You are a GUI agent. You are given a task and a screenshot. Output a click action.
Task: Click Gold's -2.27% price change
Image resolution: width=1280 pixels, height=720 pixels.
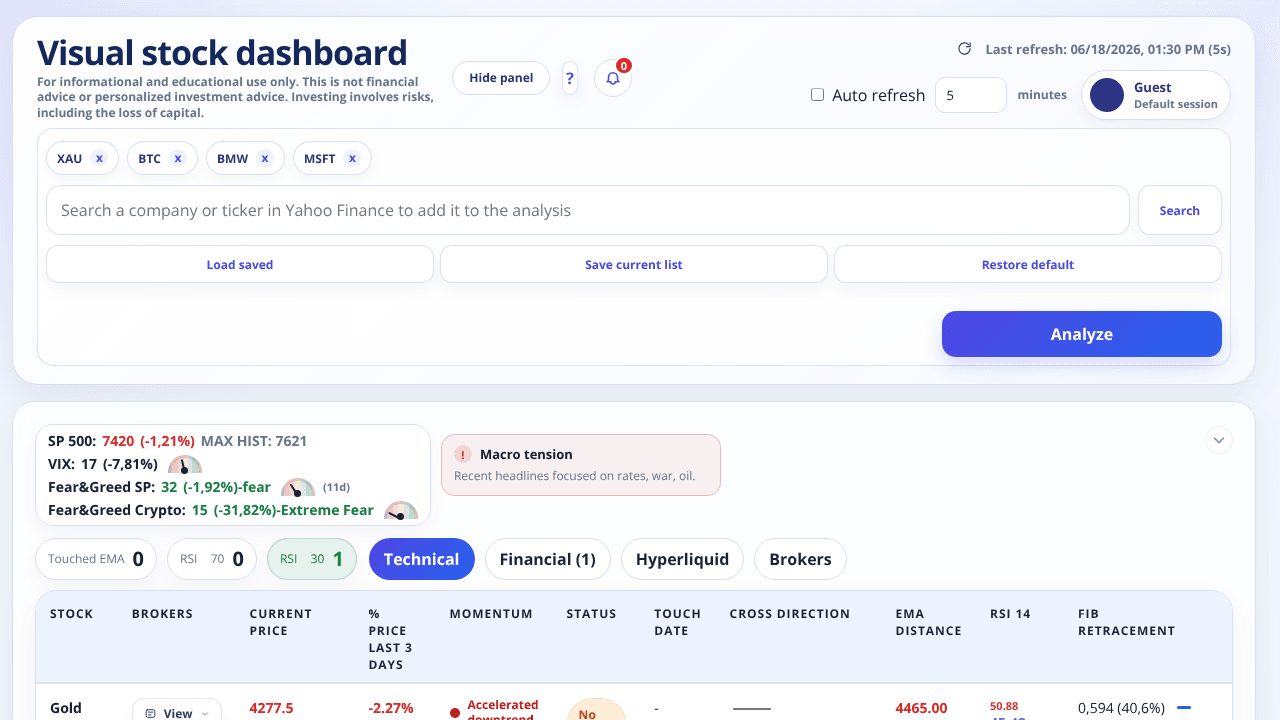click(391, 708)
